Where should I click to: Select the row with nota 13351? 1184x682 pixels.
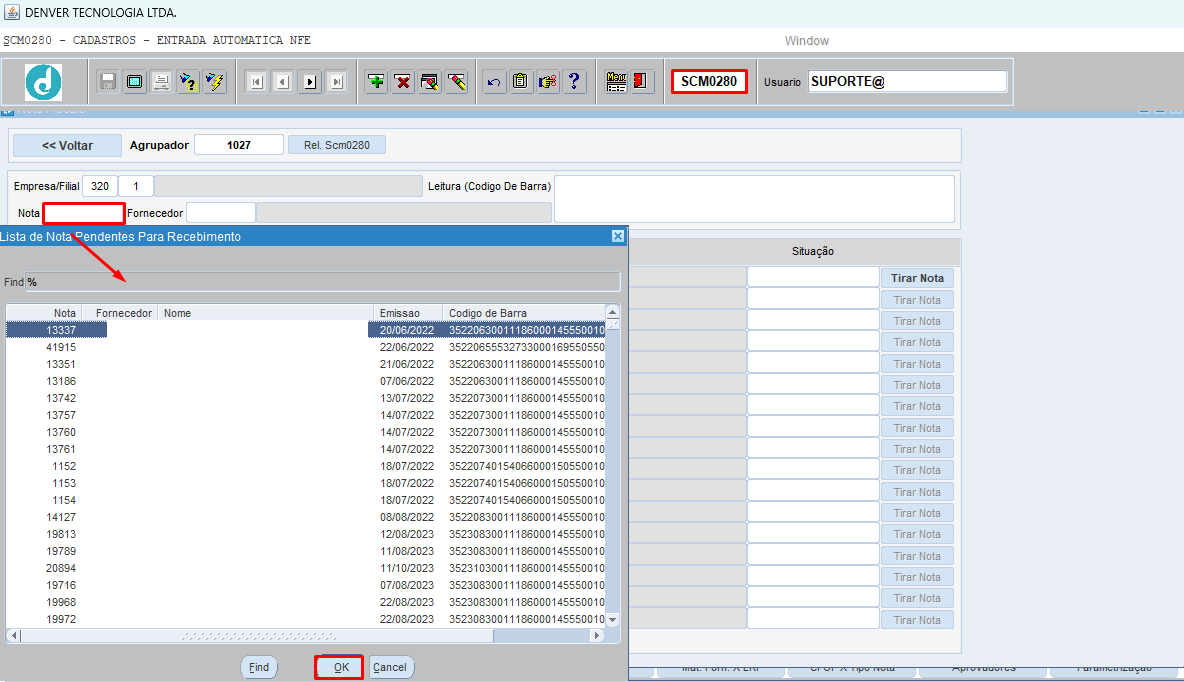(x=306, y=364)
